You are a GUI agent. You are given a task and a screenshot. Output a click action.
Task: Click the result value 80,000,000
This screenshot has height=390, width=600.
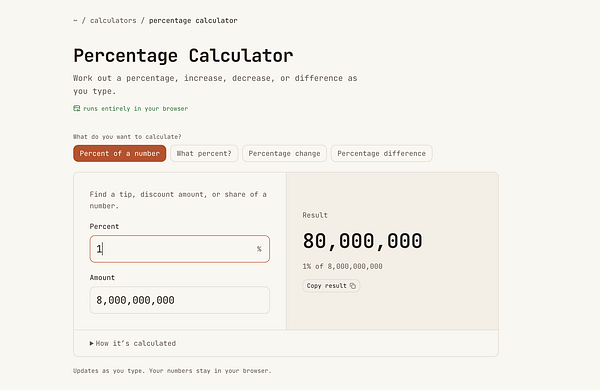(362, 241)
